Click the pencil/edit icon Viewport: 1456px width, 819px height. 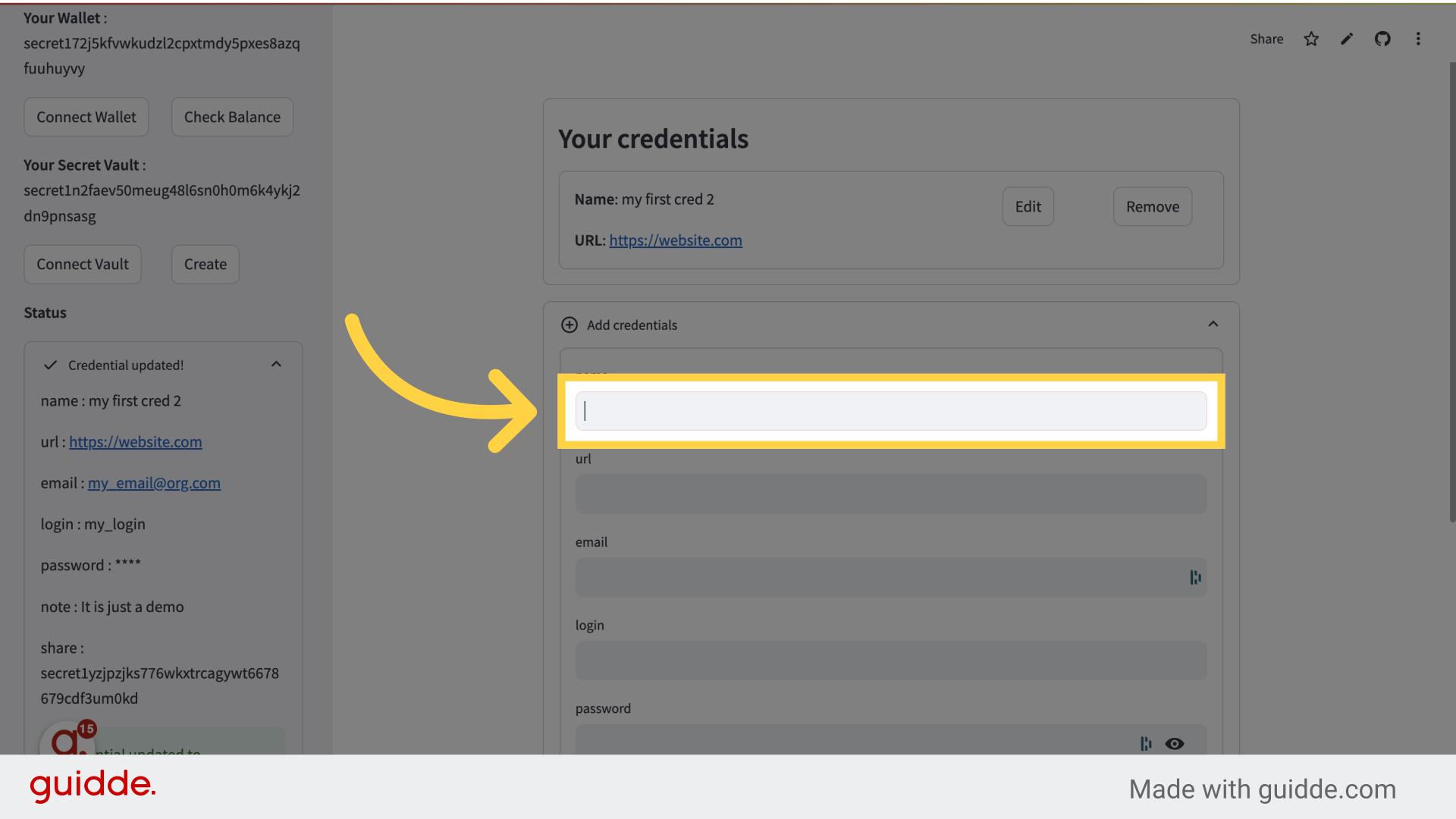click(x=1347, y=38)
